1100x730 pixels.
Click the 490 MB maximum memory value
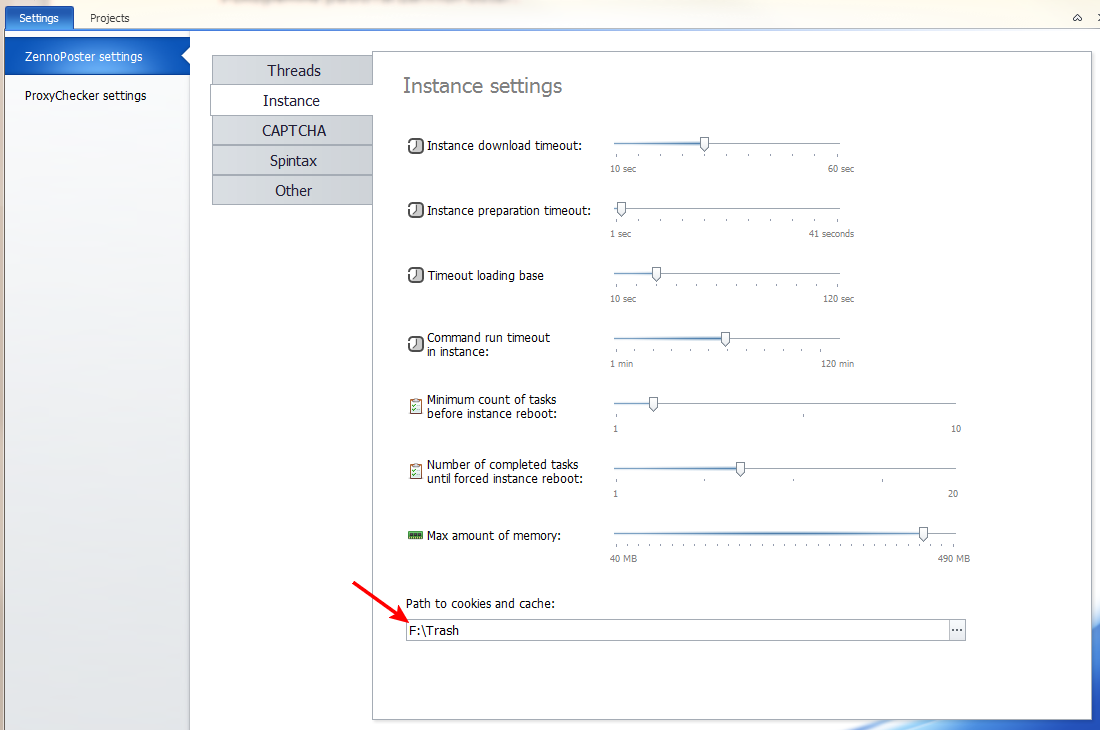[x=953, y=559]
